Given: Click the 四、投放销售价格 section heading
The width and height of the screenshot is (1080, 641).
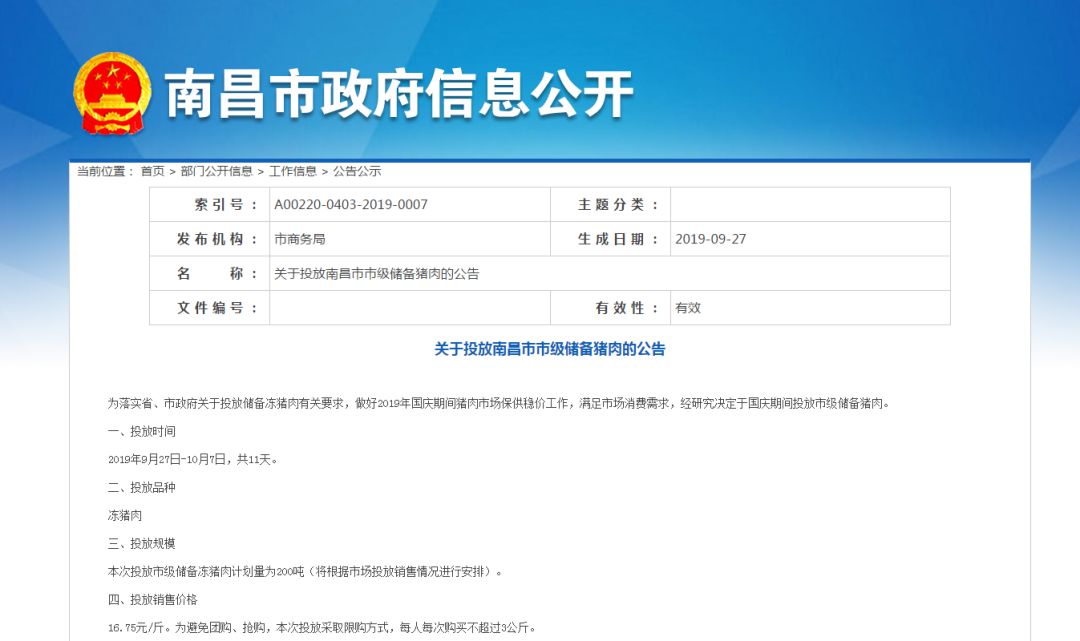Looking at the screenshot, I should [153, 600].
